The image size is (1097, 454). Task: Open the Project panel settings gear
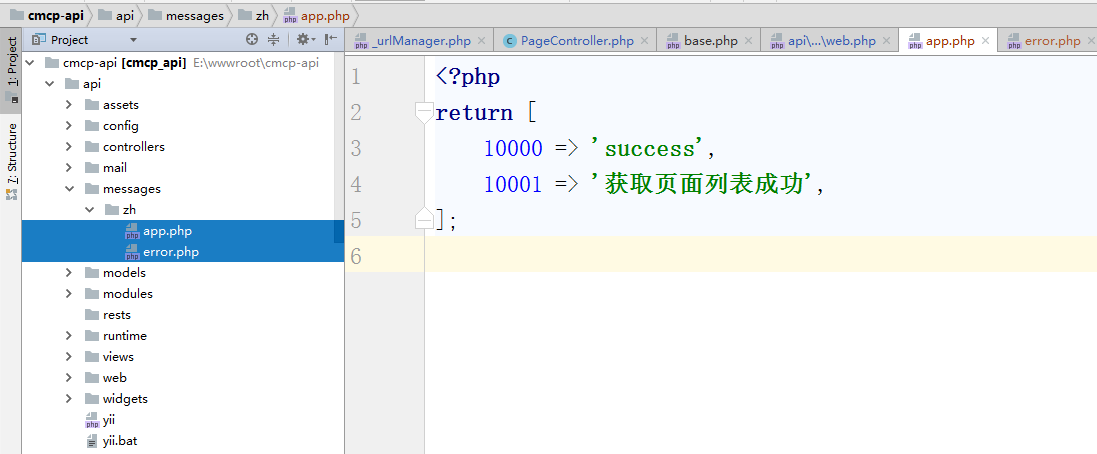(x=306, y=39)
